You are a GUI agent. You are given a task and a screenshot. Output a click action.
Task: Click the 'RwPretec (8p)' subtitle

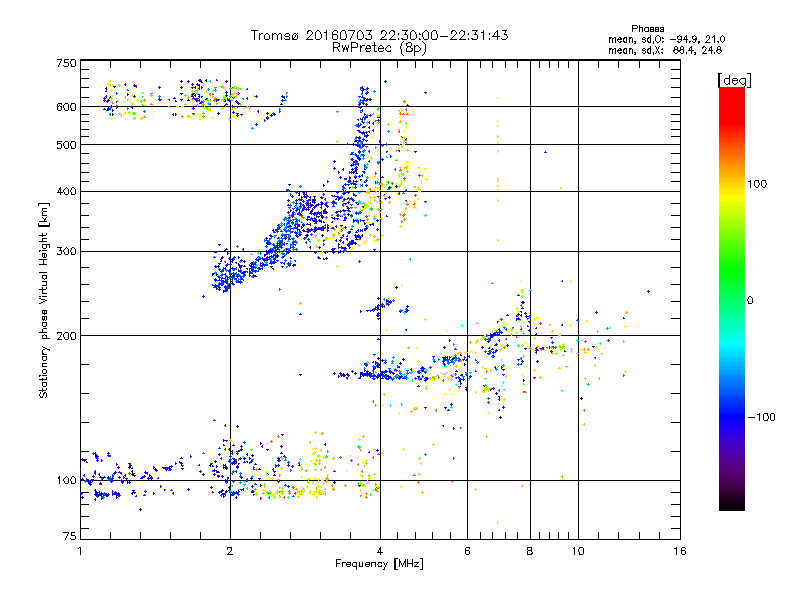379,48
